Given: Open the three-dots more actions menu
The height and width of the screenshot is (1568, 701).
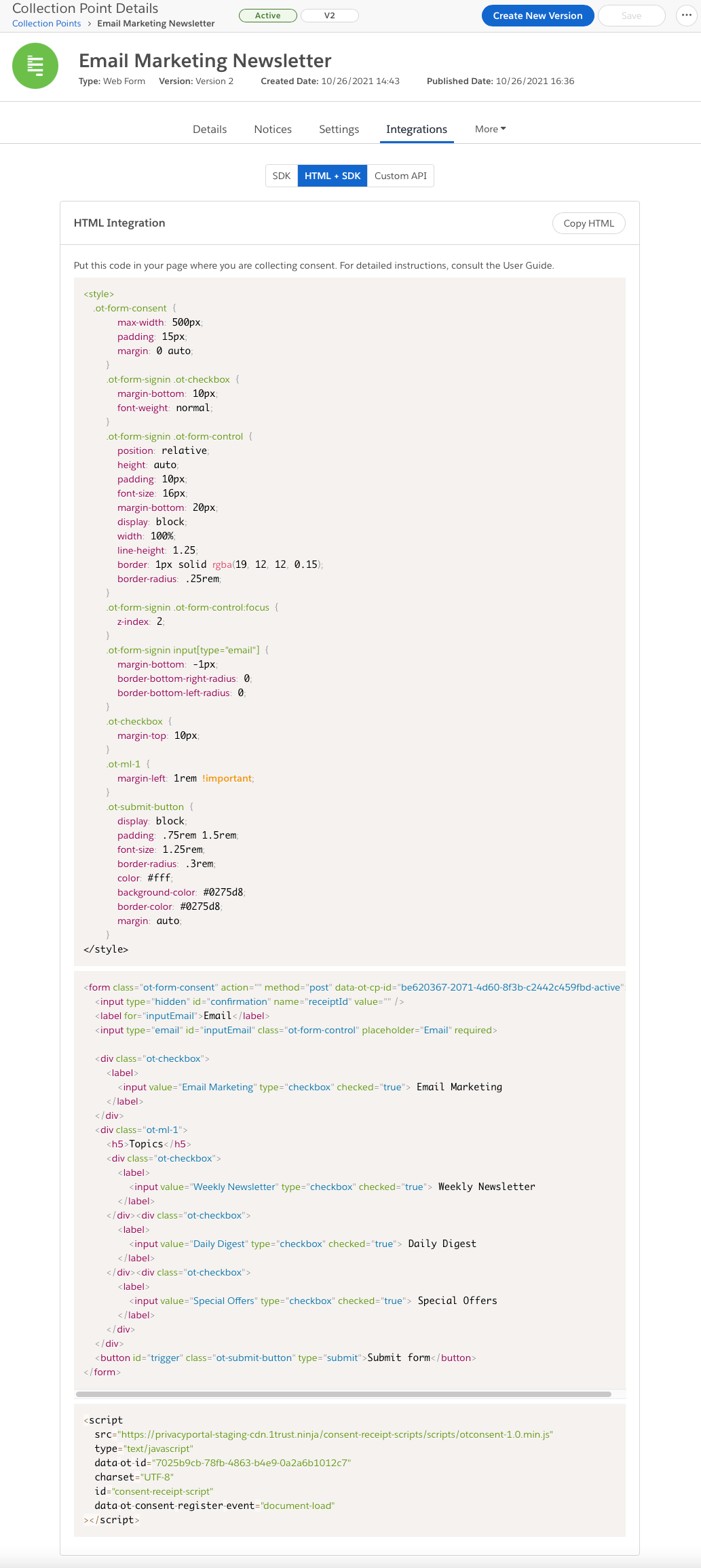Looking at the screenshot, I should 686,15.
